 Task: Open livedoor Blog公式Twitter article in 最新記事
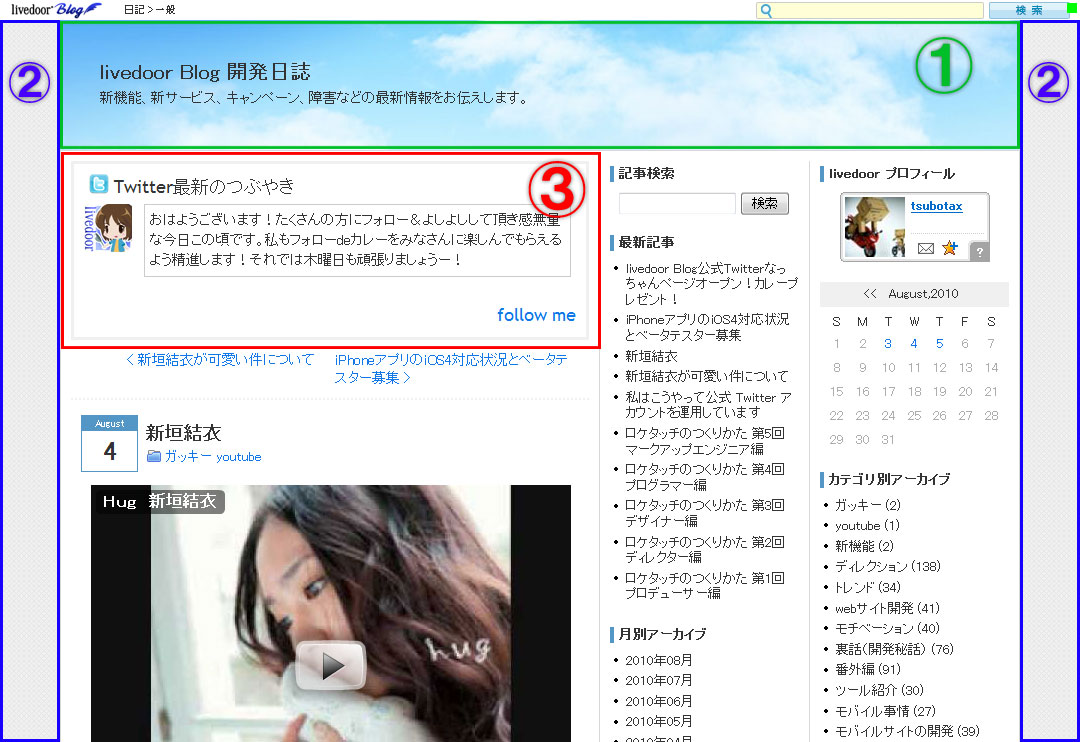click(x=711, y=284)
